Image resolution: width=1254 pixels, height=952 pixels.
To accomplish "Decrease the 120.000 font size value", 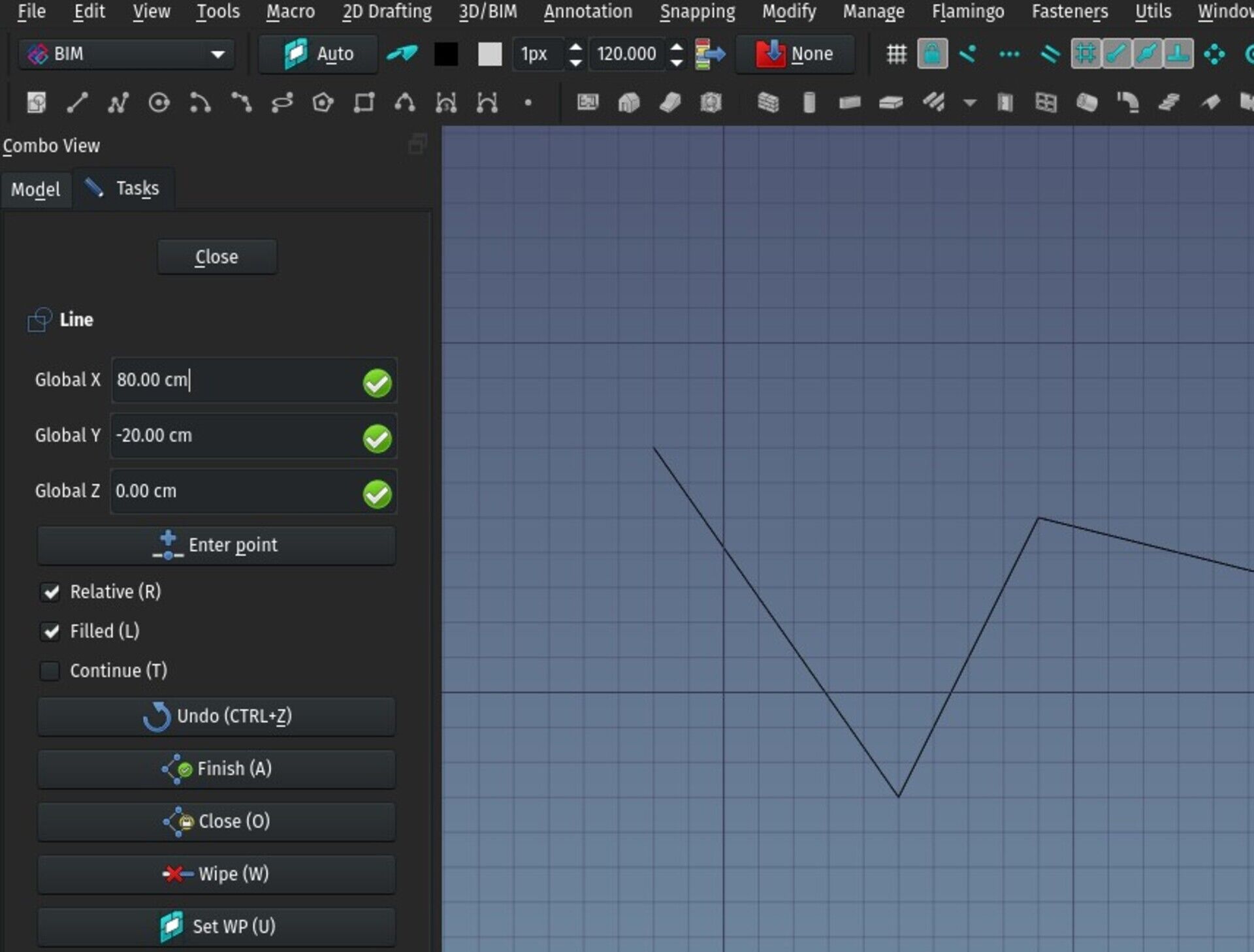I will pyautogui.click(x=677, y=62).
